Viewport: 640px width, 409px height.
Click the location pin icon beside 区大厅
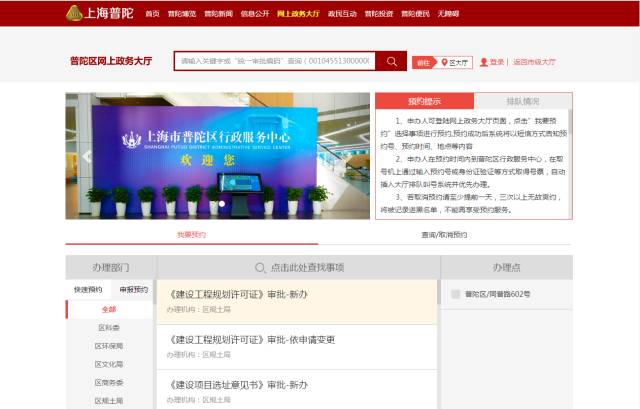444,62
